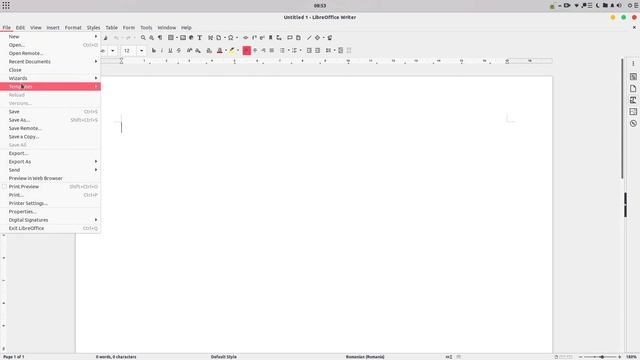Insert a table from the toolbar
The image size is (640, 360).
click(171, 38)
